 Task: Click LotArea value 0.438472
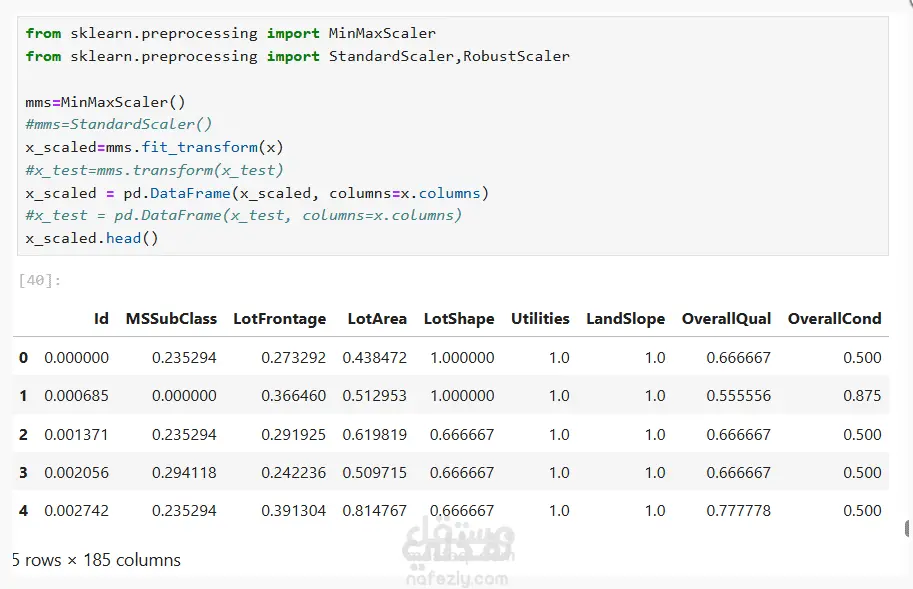pyautogui.click(x=374, y=357)
